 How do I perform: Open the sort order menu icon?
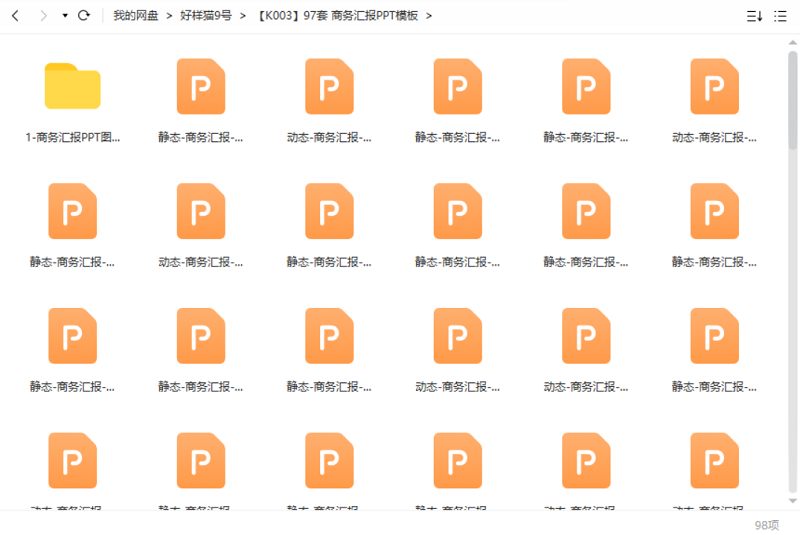tap(754, 16)
